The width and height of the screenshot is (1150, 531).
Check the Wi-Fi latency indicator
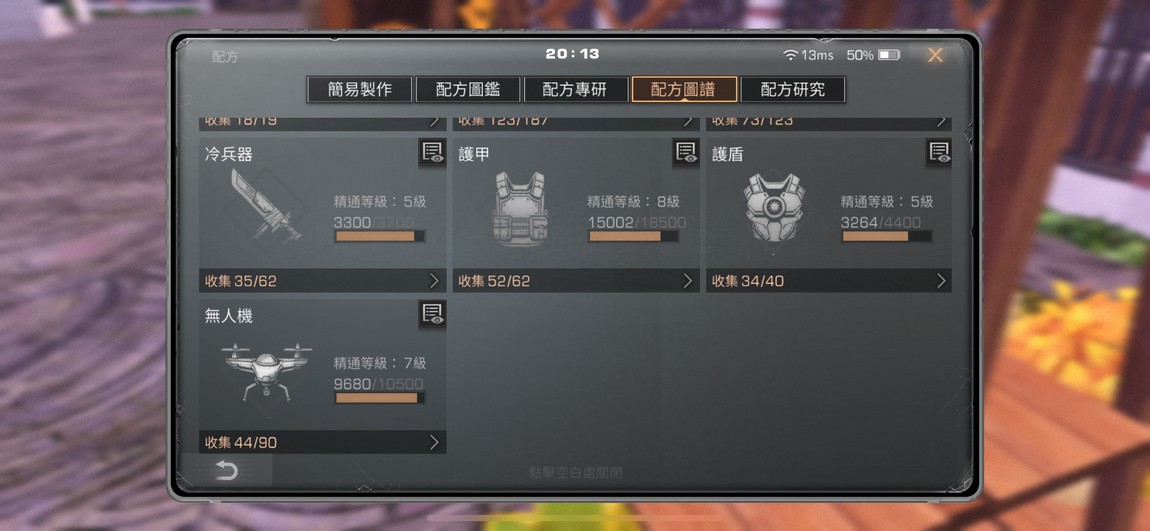[x=808, y=55]
